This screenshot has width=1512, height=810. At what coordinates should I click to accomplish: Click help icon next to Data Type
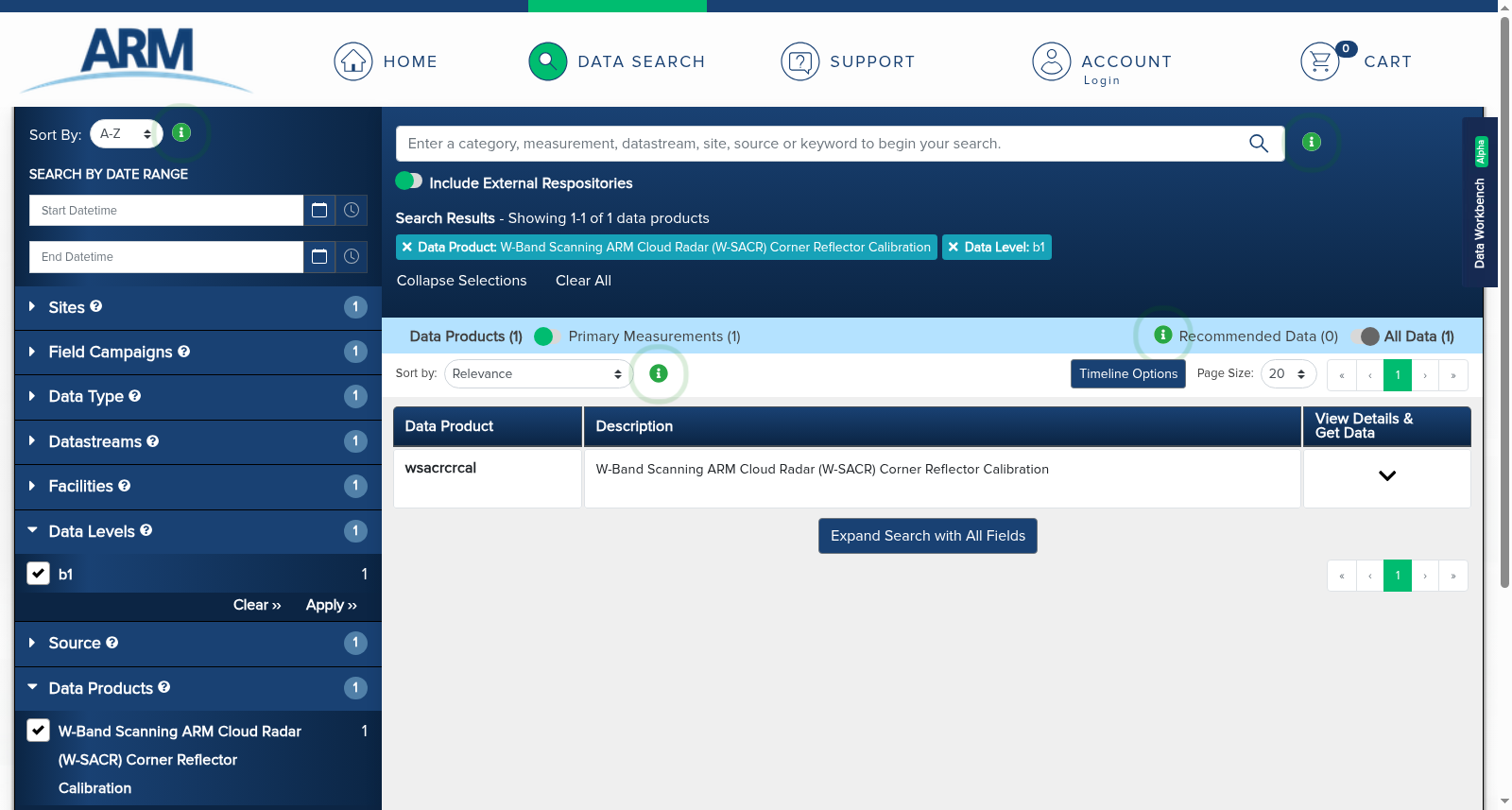click(135, 395)
